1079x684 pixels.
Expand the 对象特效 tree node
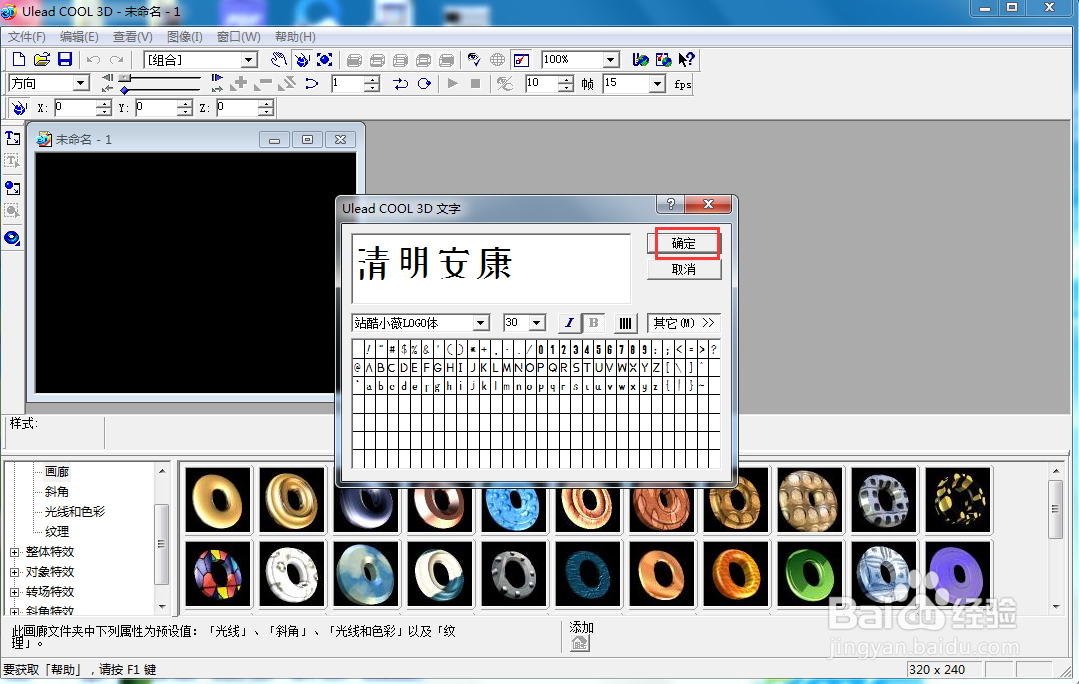coord(14,572)
